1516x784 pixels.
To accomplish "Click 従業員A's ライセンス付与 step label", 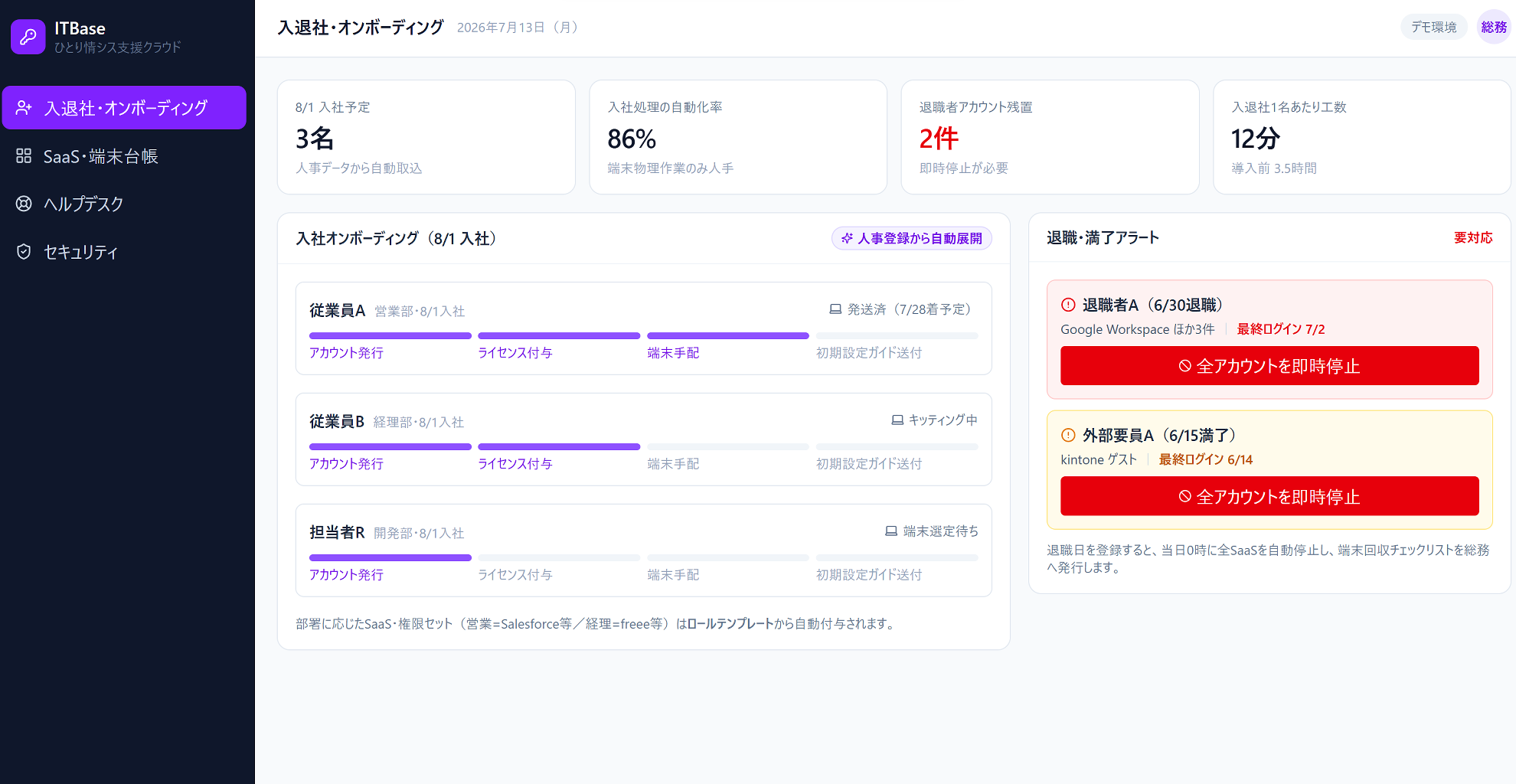I will tap(515, 353).
